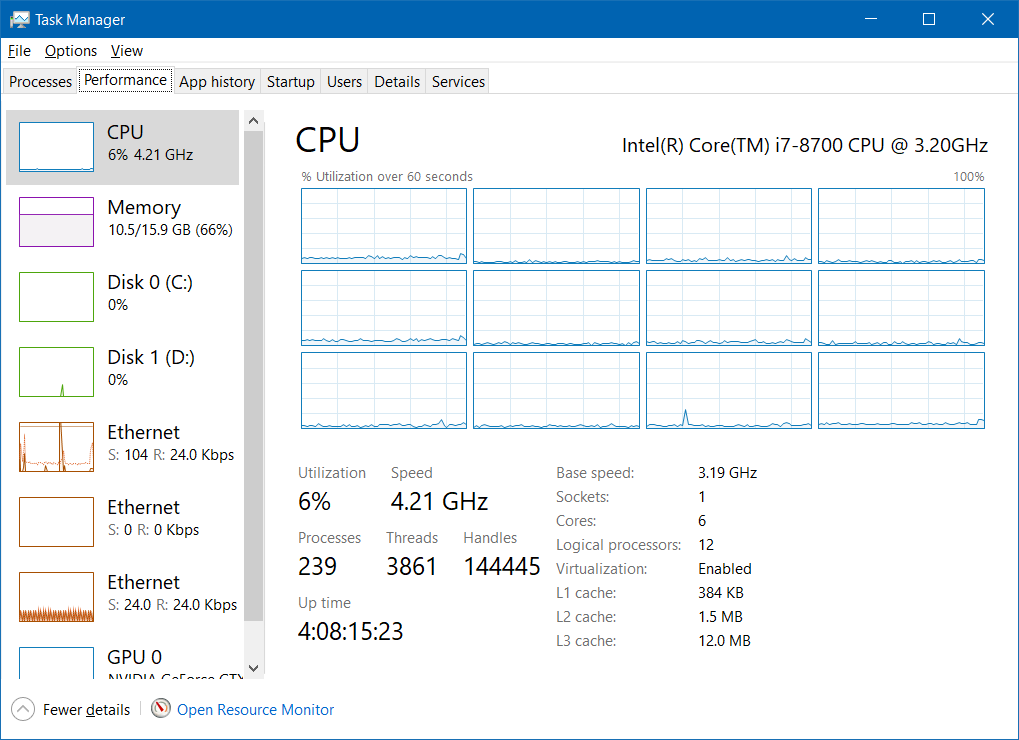Open Resource Monitor link
Viewport: 1019px width, 740px height.
coord(255,710)
